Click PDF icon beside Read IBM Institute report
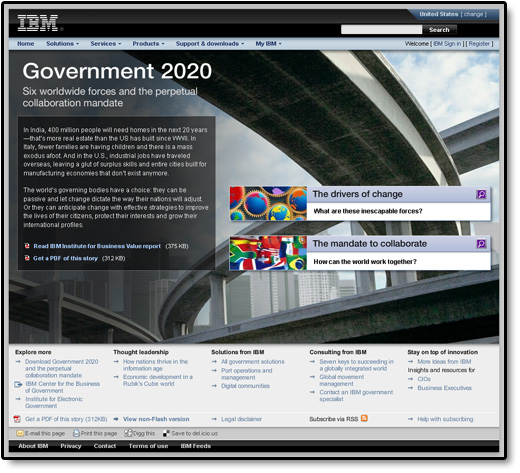 (x=27, y=246)
